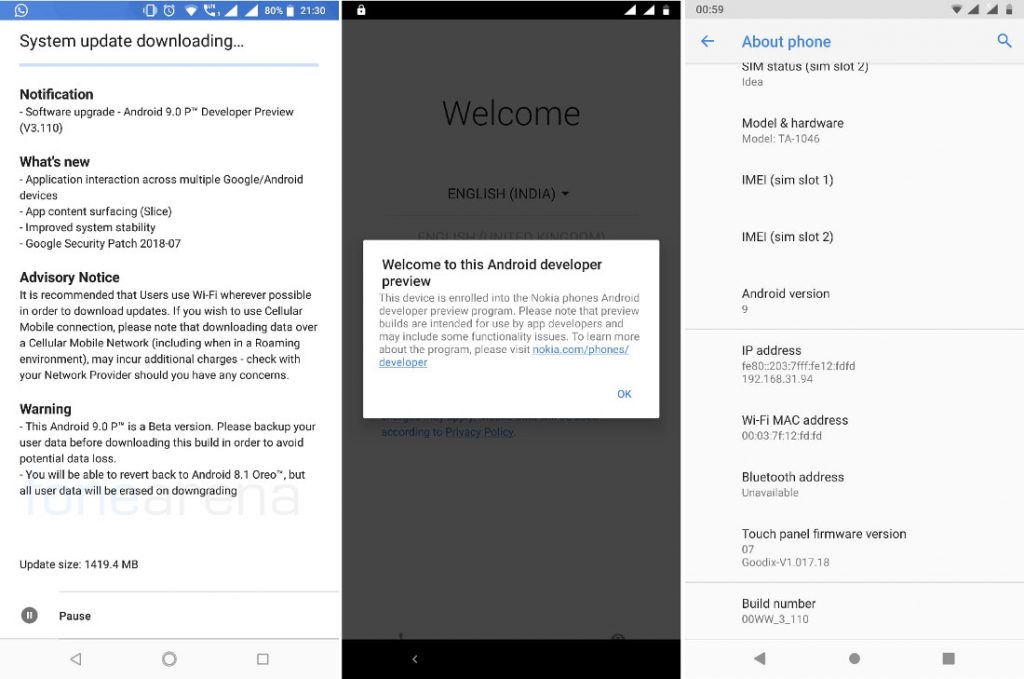Click the Warning heading
The height and width of the screenshot is (679, 1024).
click(45, 409)
